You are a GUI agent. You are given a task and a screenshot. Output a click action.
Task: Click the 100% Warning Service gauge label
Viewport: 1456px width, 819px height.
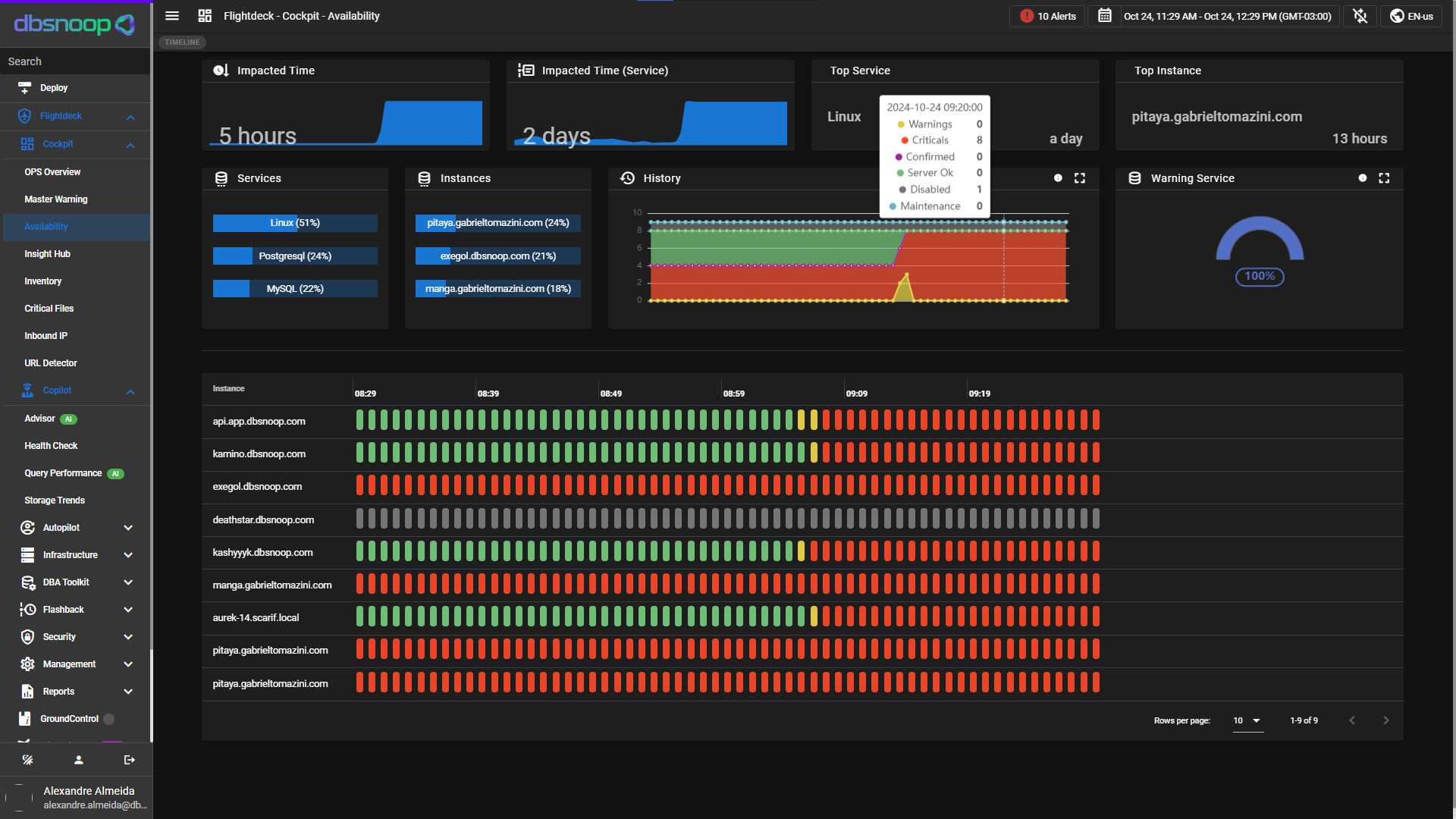pos(1260,277)
